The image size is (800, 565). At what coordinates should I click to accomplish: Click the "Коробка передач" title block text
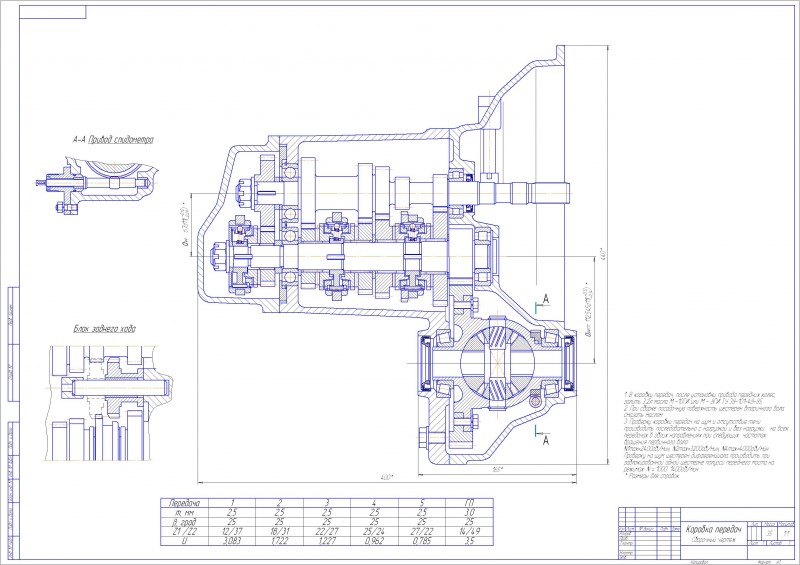click(x=712, y=529)
